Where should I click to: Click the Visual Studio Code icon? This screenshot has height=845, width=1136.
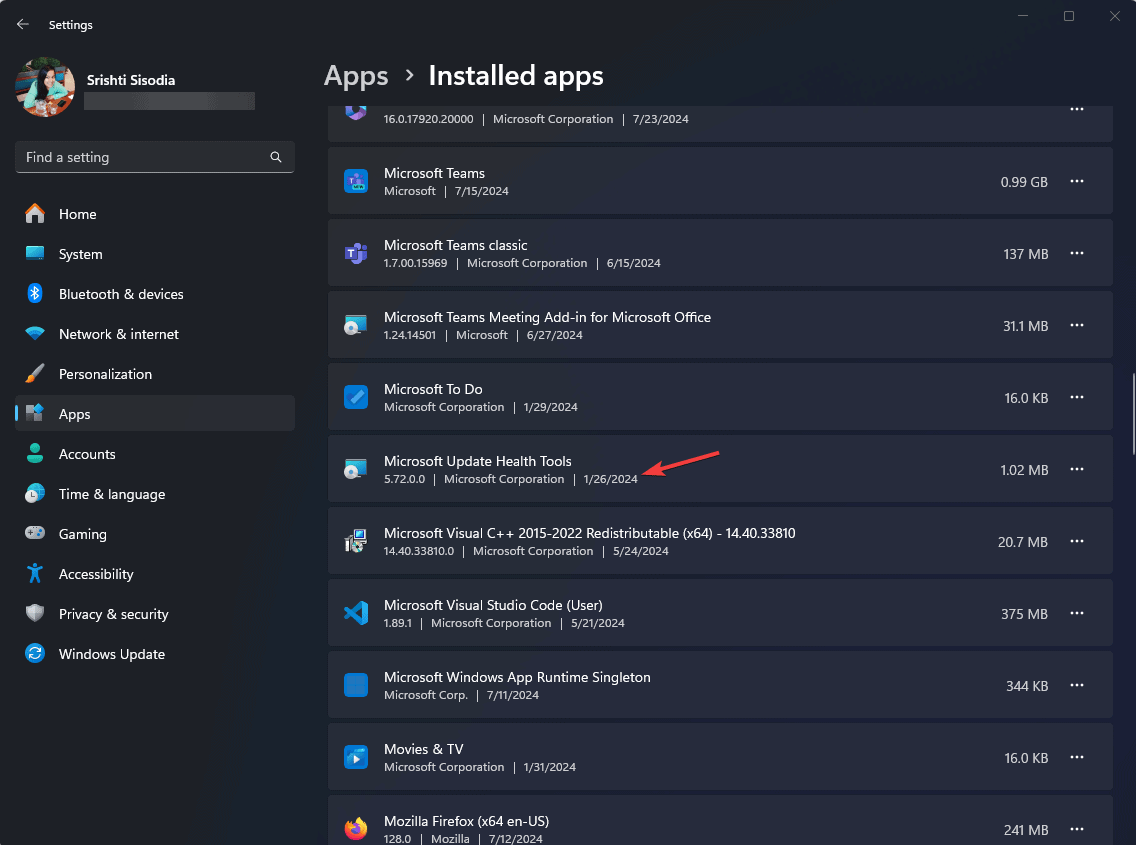(356, 613)
